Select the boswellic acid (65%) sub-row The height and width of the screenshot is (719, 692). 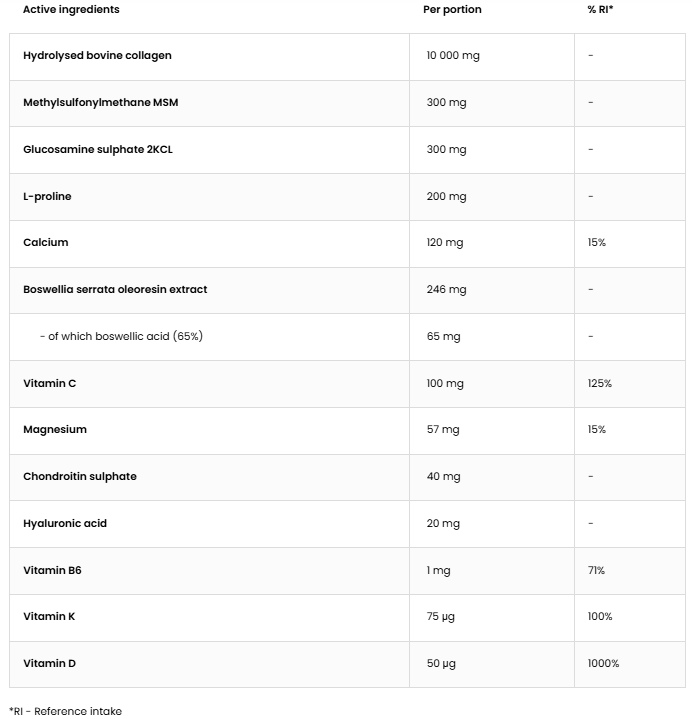click(x=121, y=336)
